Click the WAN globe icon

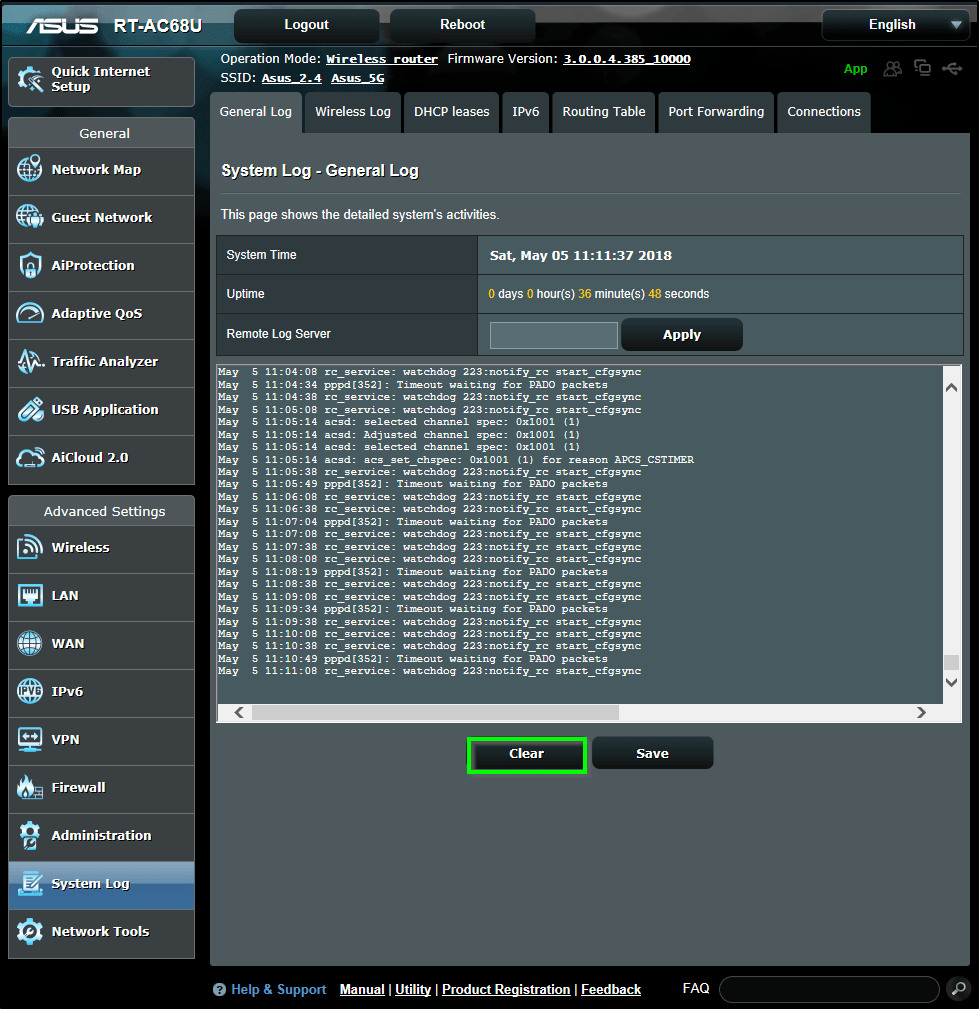coord(30,643)
